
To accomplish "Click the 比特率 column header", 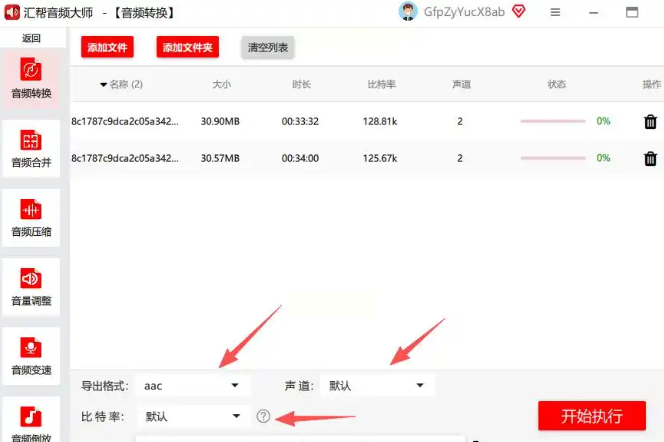I will pyautogui.click(x=381, y=84).
